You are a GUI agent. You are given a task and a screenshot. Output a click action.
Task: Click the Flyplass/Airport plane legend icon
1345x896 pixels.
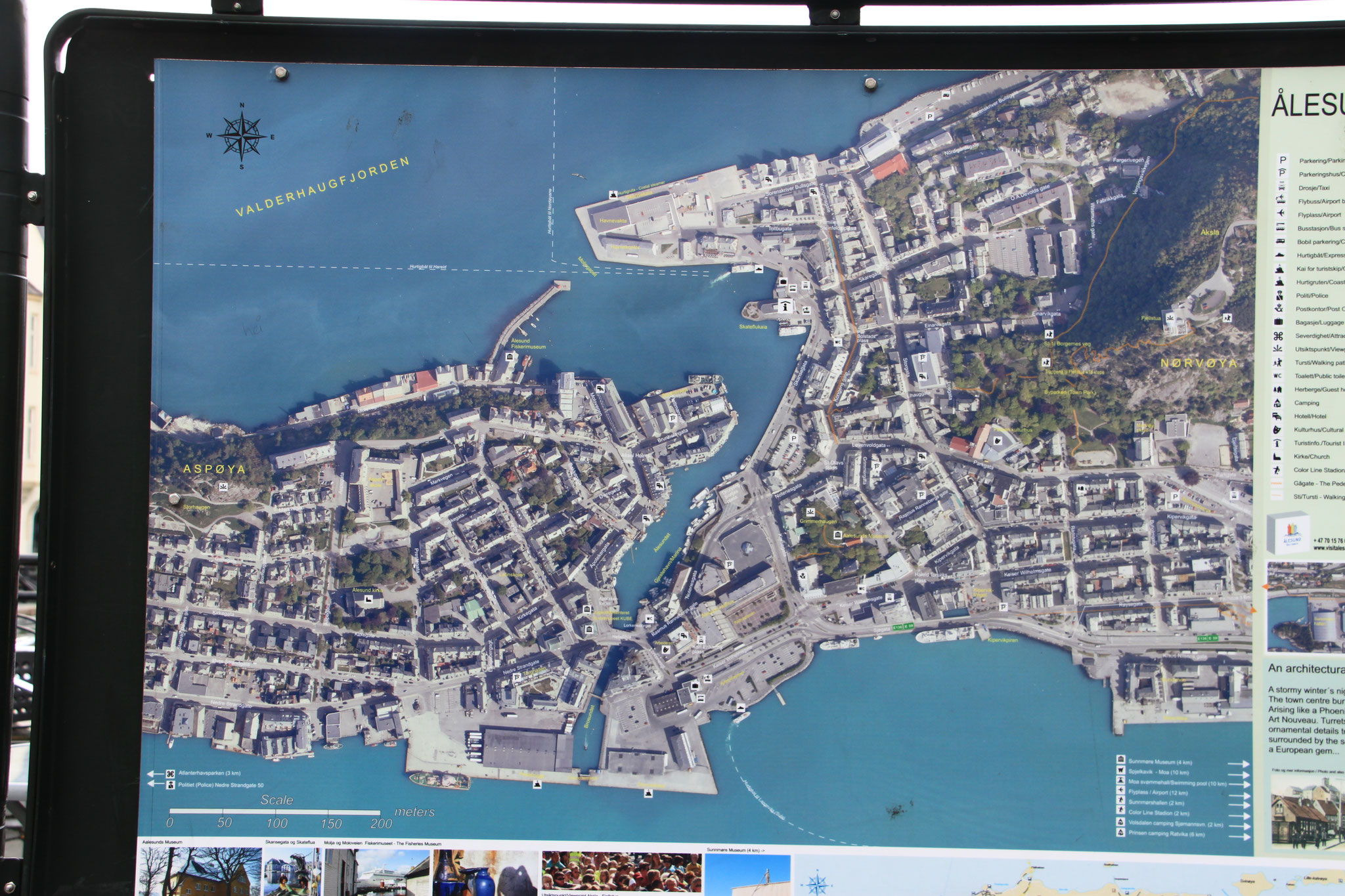1281,214
